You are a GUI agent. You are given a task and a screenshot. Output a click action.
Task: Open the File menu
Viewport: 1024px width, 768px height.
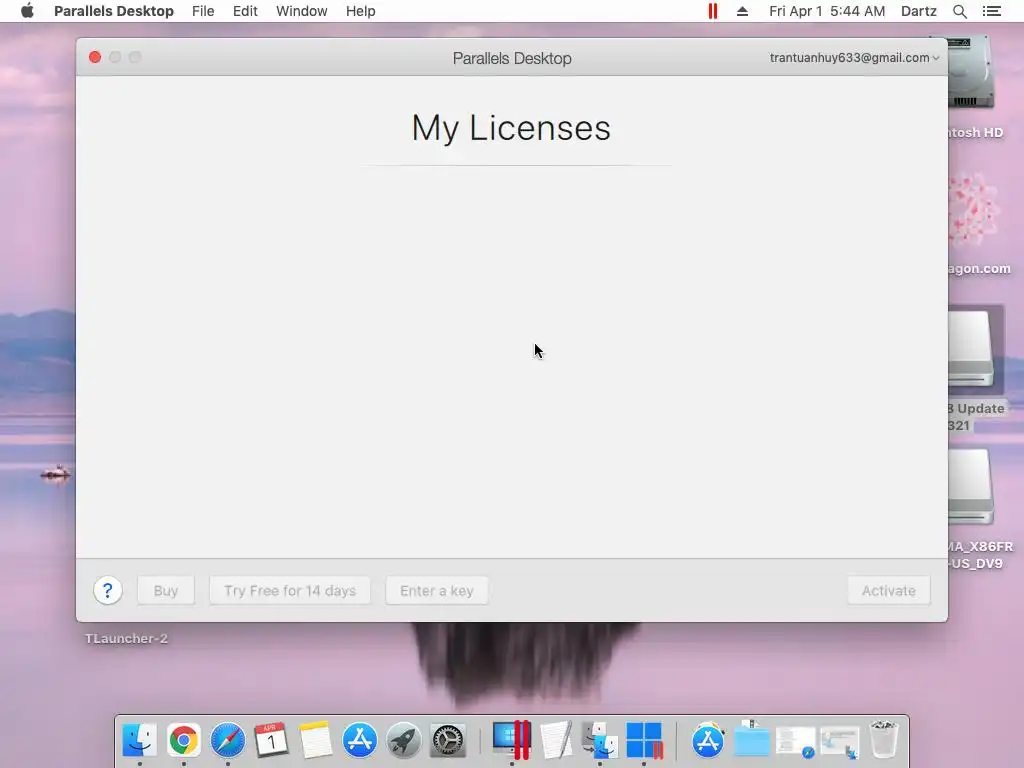point(203,11)
